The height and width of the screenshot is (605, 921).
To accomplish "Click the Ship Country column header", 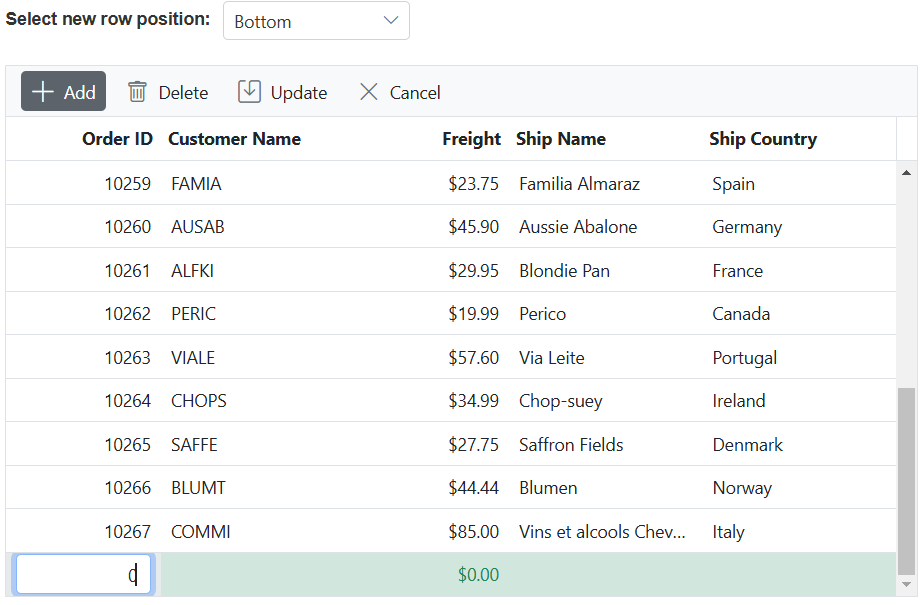I will (763, 139).
